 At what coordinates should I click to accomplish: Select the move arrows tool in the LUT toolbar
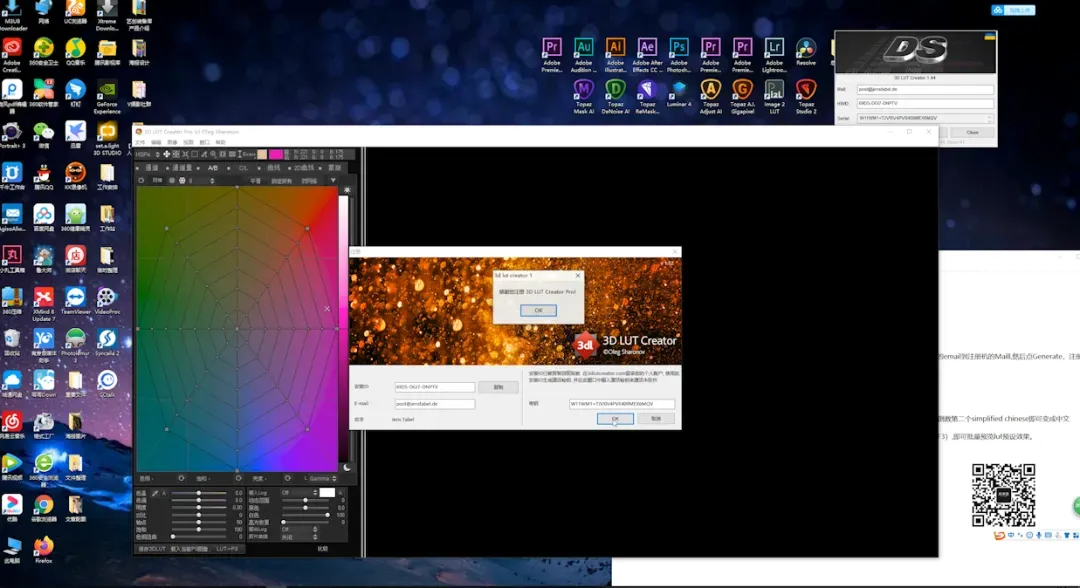167,154
